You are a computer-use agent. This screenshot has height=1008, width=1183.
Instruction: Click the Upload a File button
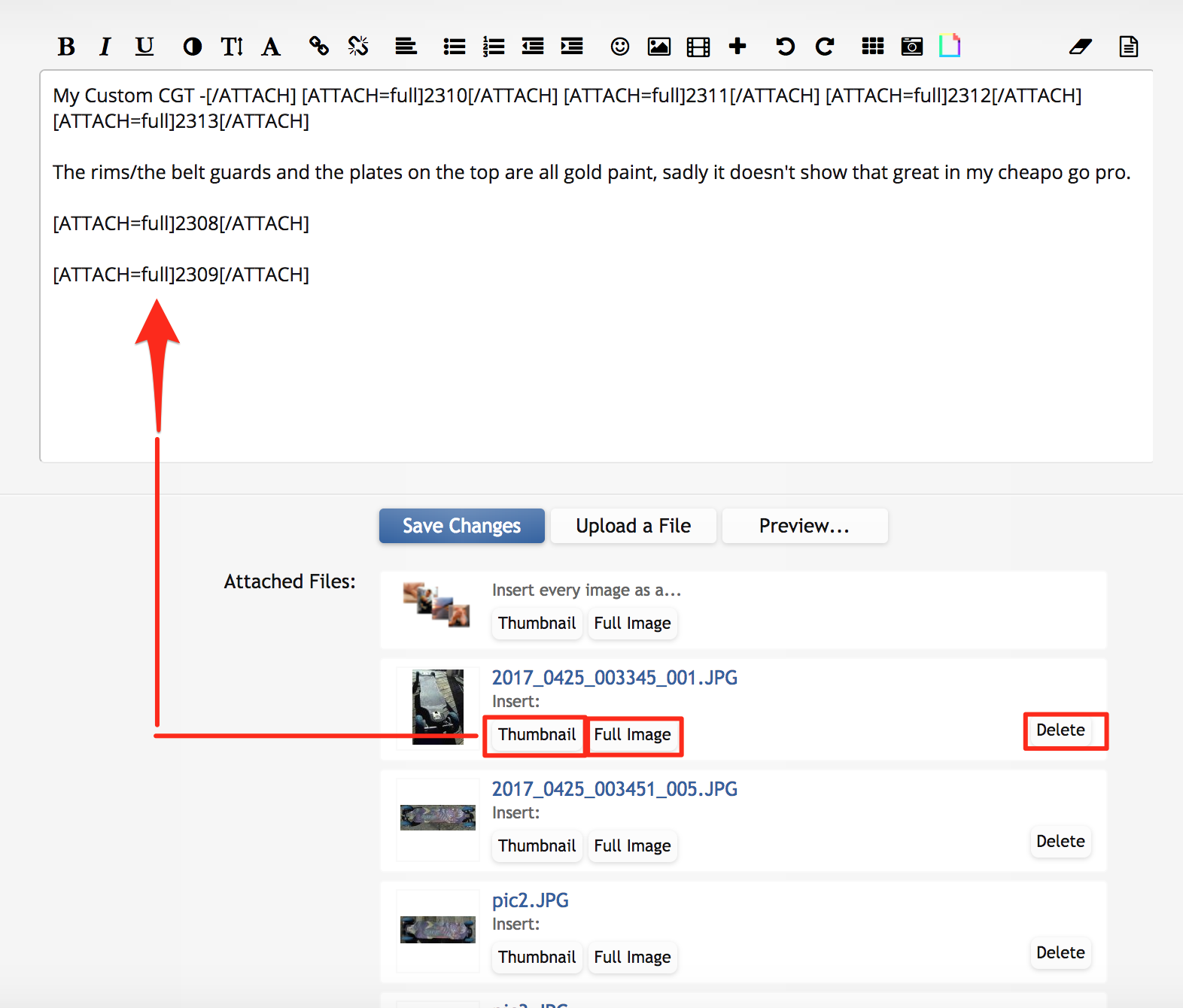pos(633,526)
